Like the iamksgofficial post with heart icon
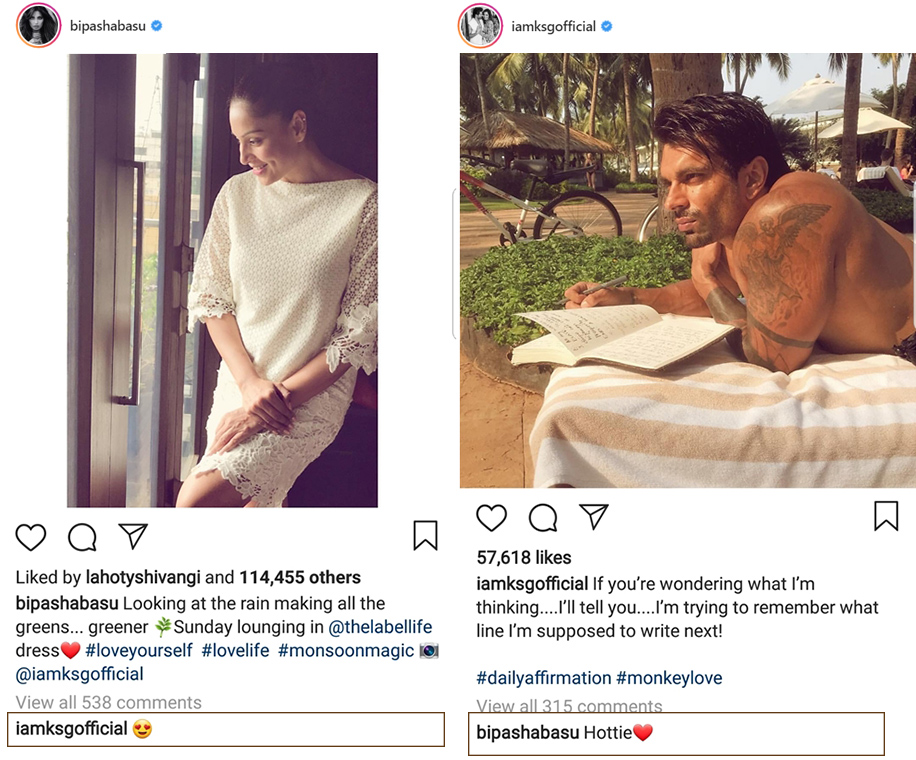Image resolution: width=916 pixels, height=760 pixels. click(491, 517)
